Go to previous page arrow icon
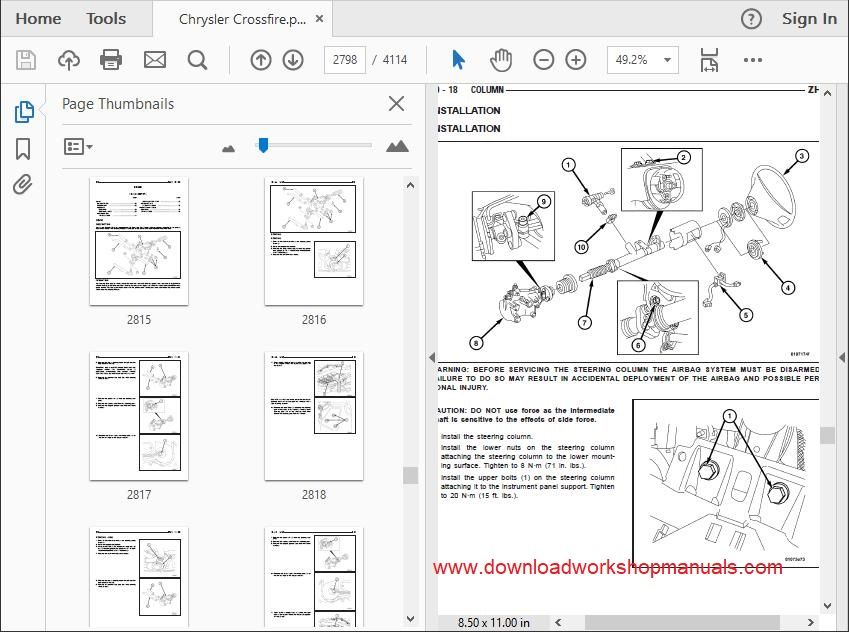 point(260,60)
